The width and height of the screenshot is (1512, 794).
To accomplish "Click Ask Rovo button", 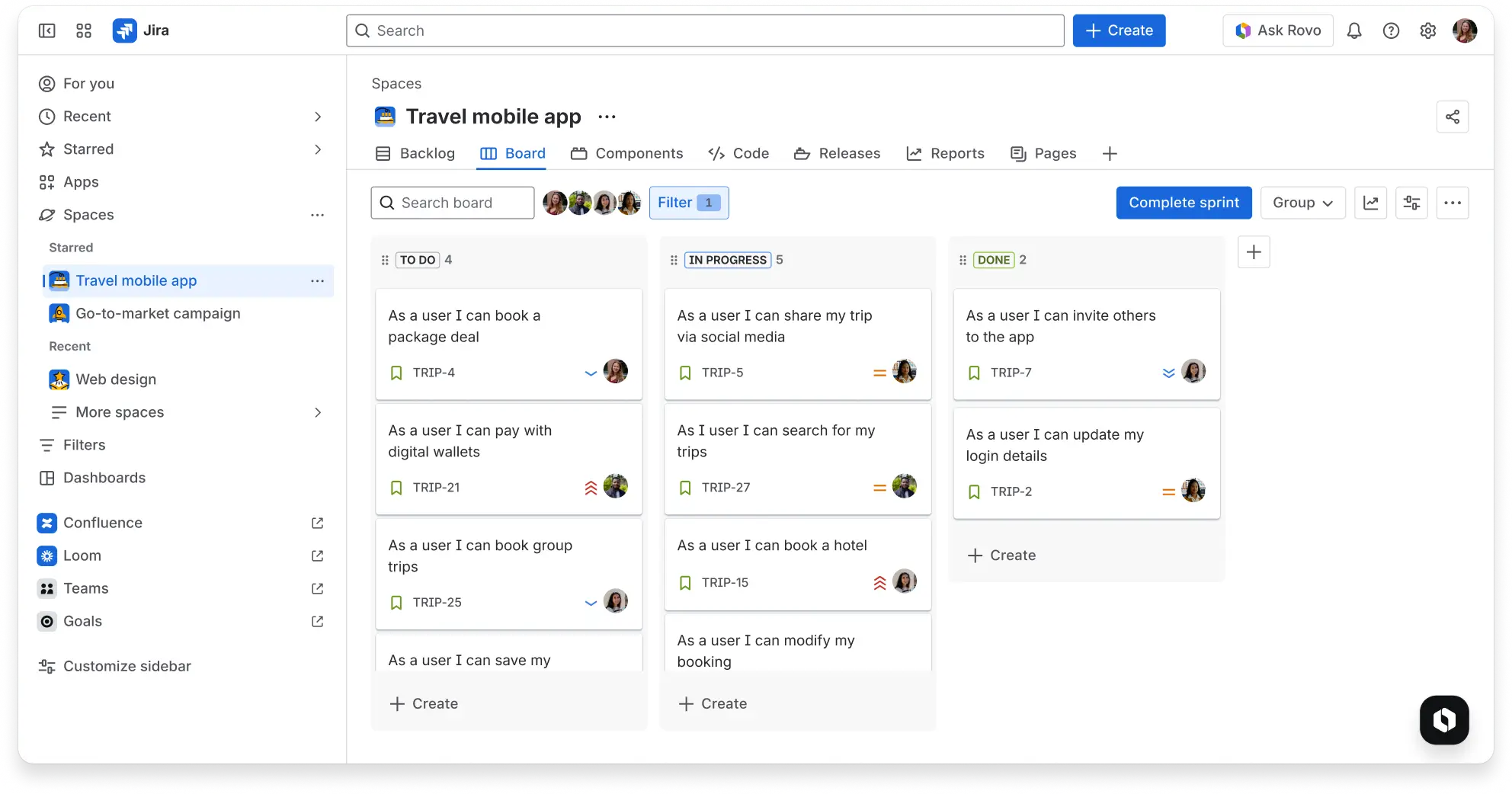I will [1278, 30].
